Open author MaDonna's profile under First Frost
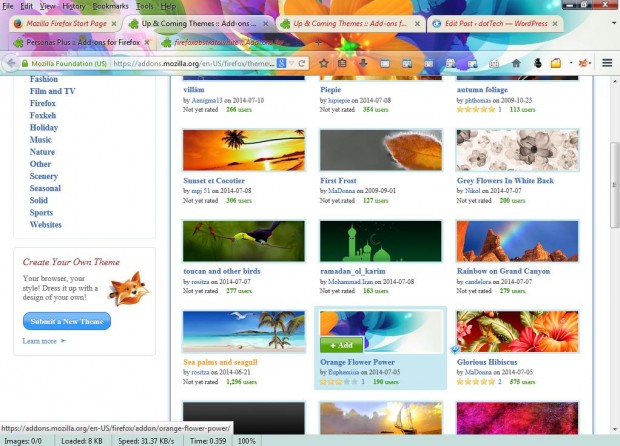The width and height of the screenshot is (620, 446). (342, 191)
